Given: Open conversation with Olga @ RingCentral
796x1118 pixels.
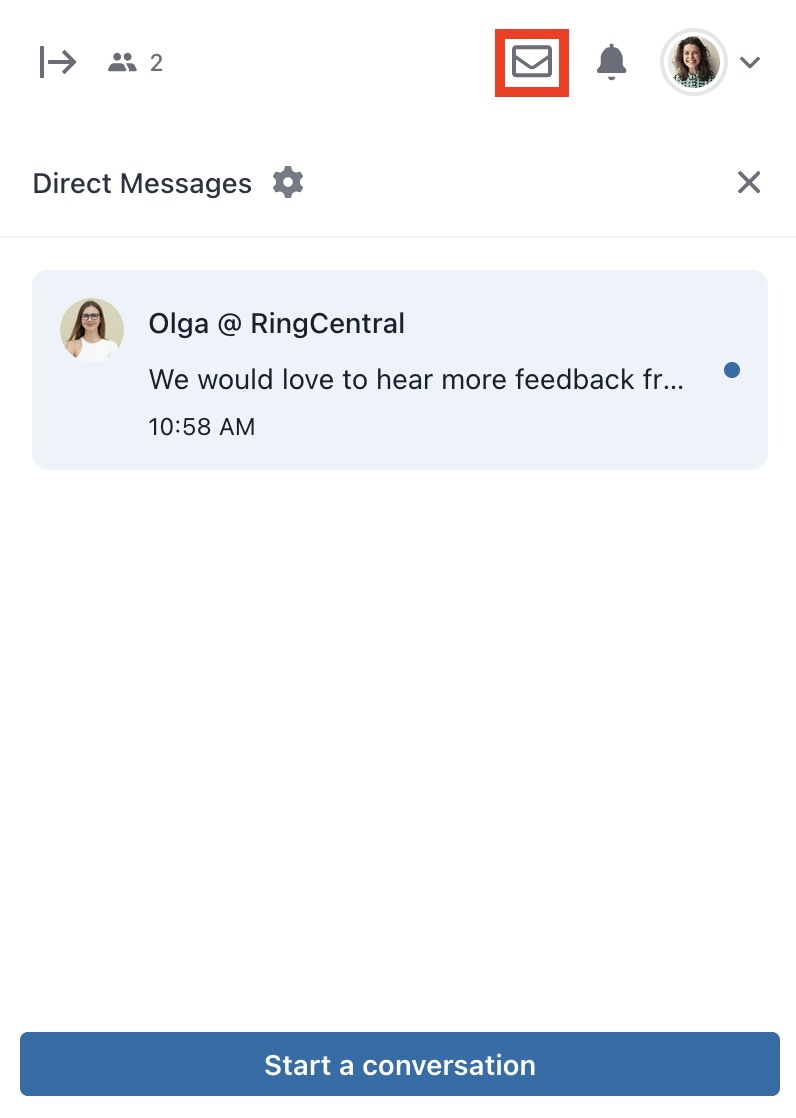Looking at the screenshot, I should click(x=277, y=324).
